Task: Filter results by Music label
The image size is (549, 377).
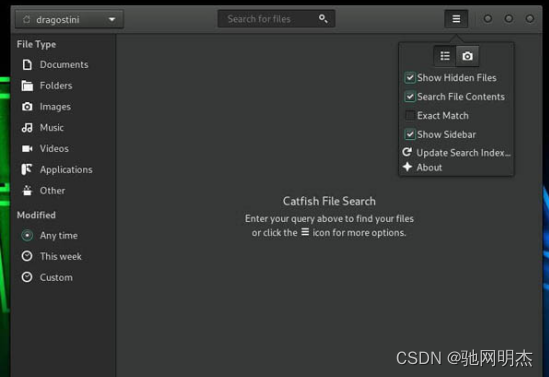Action: pyautogui.click(x=52, y=128)
